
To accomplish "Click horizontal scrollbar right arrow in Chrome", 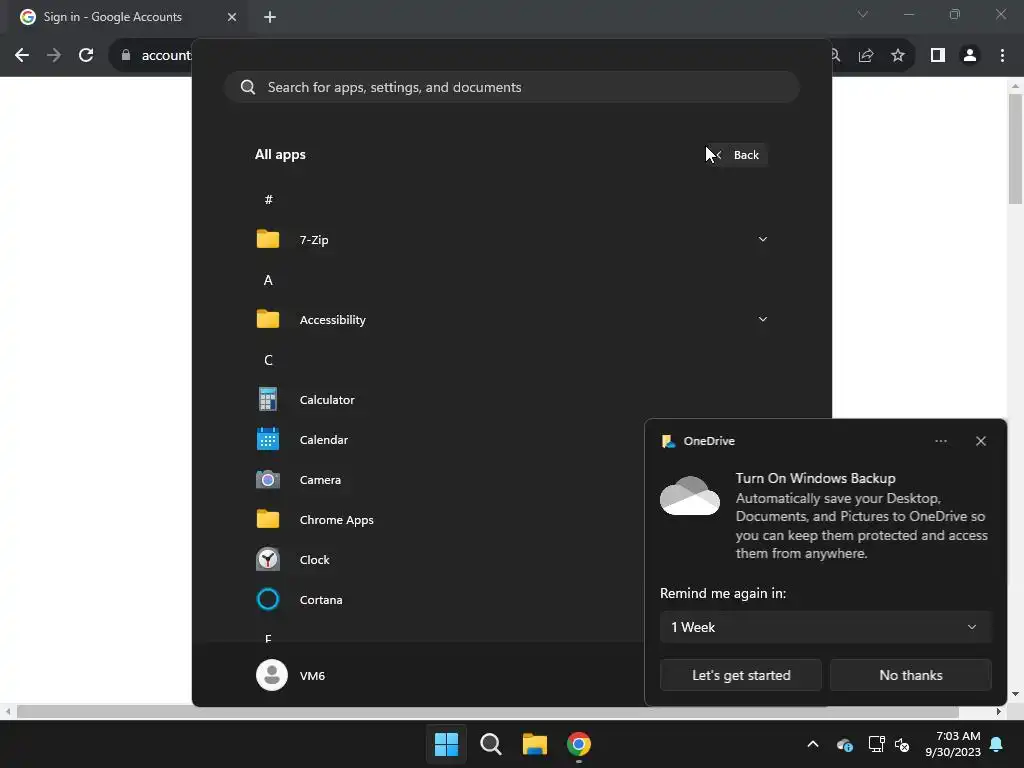I will coord(999,711).
